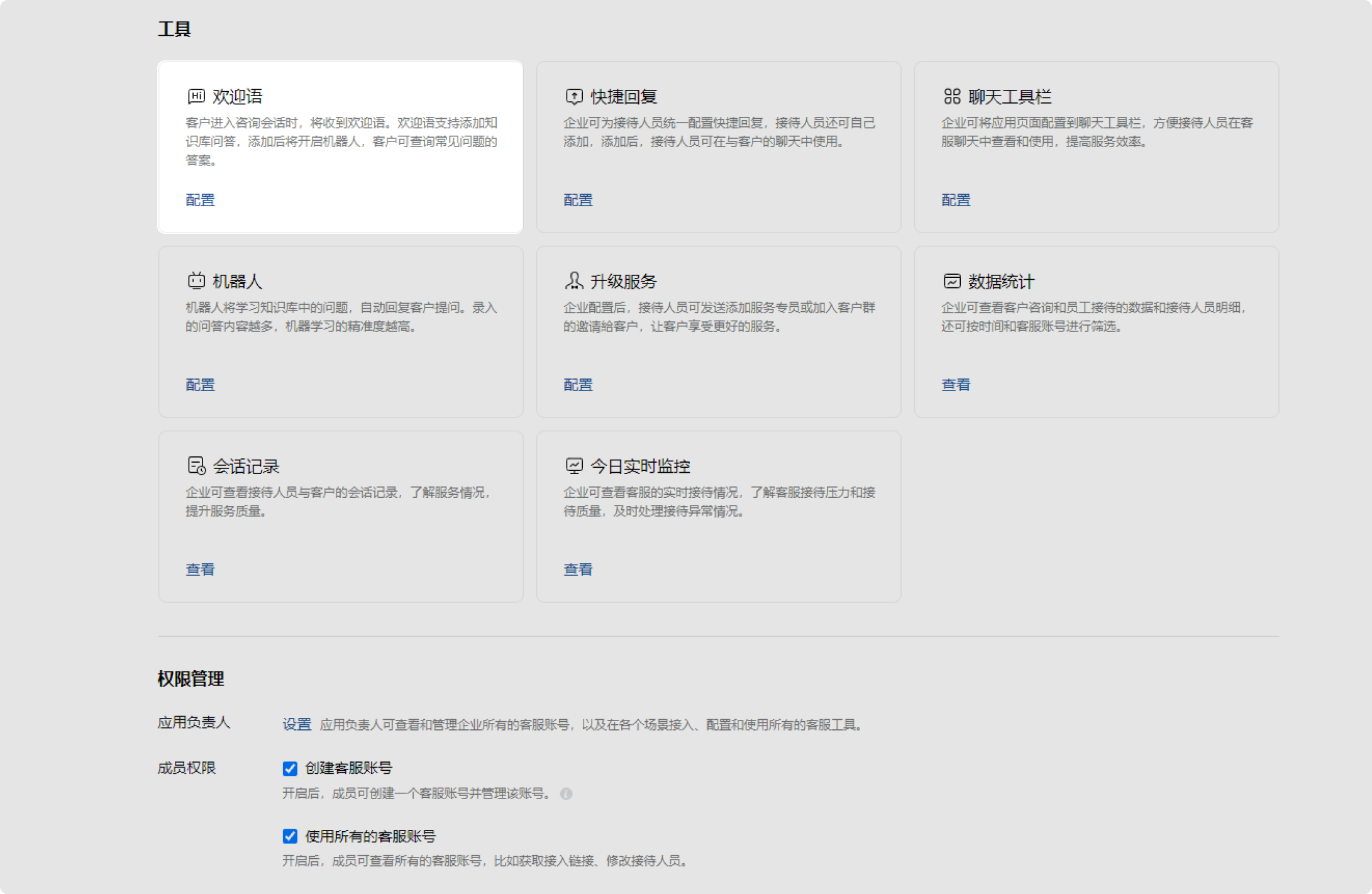The image size is (1372, 894).
Task: Select the 聊天工具栏 card title
Action: click(1010, 96)
